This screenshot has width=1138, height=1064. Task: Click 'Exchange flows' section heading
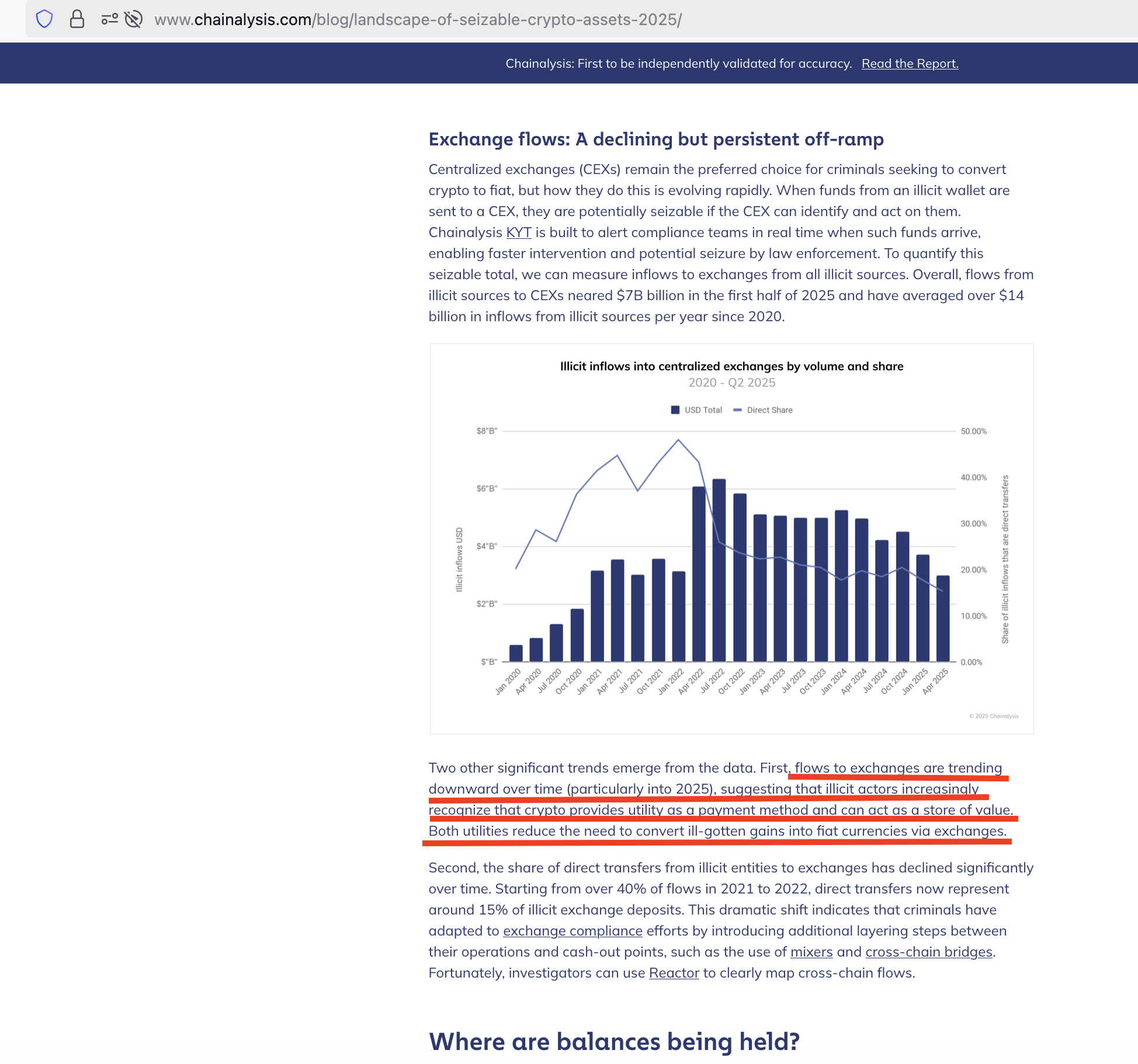(x=655, y=139)
